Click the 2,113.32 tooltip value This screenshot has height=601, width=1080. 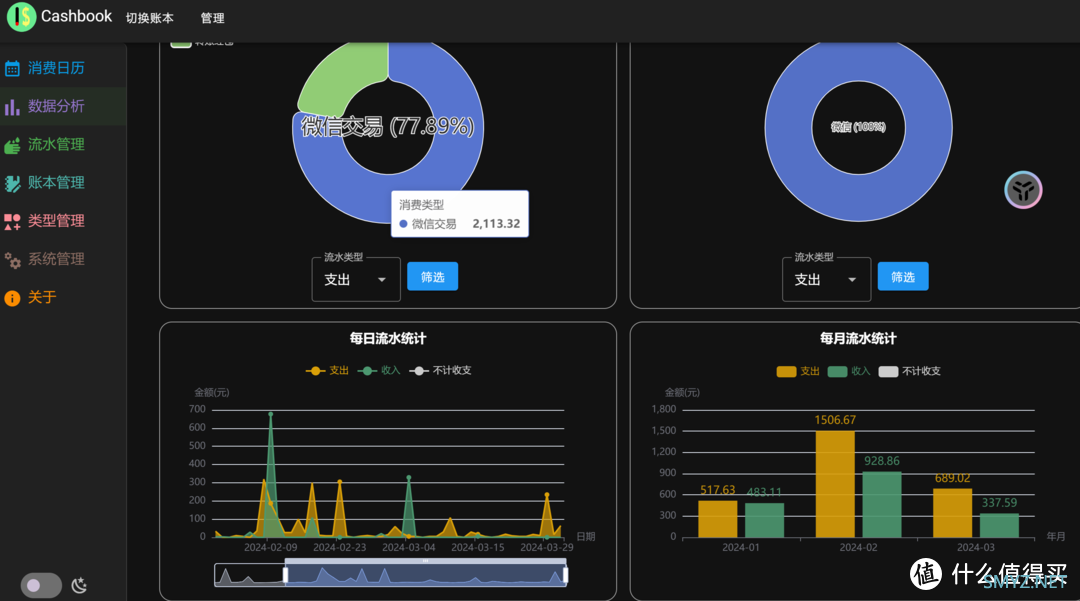point(496,224)
